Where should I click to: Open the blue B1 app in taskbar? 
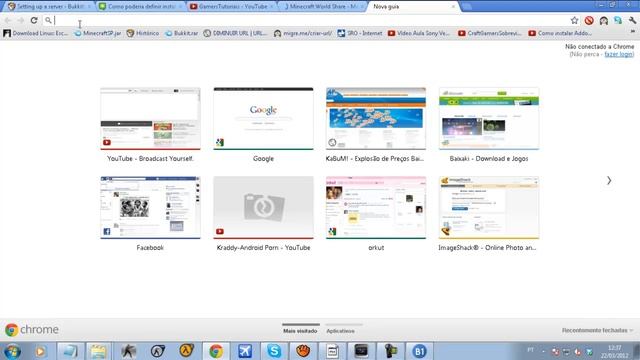tap(420, 351)
